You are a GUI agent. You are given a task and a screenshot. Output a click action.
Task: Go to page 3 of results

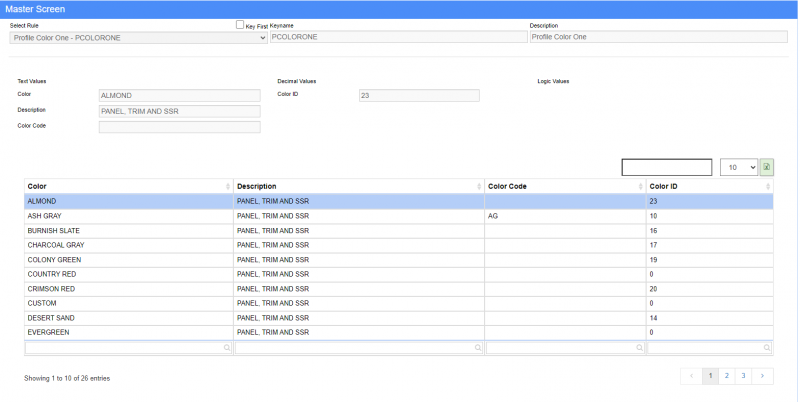[743, 376]
